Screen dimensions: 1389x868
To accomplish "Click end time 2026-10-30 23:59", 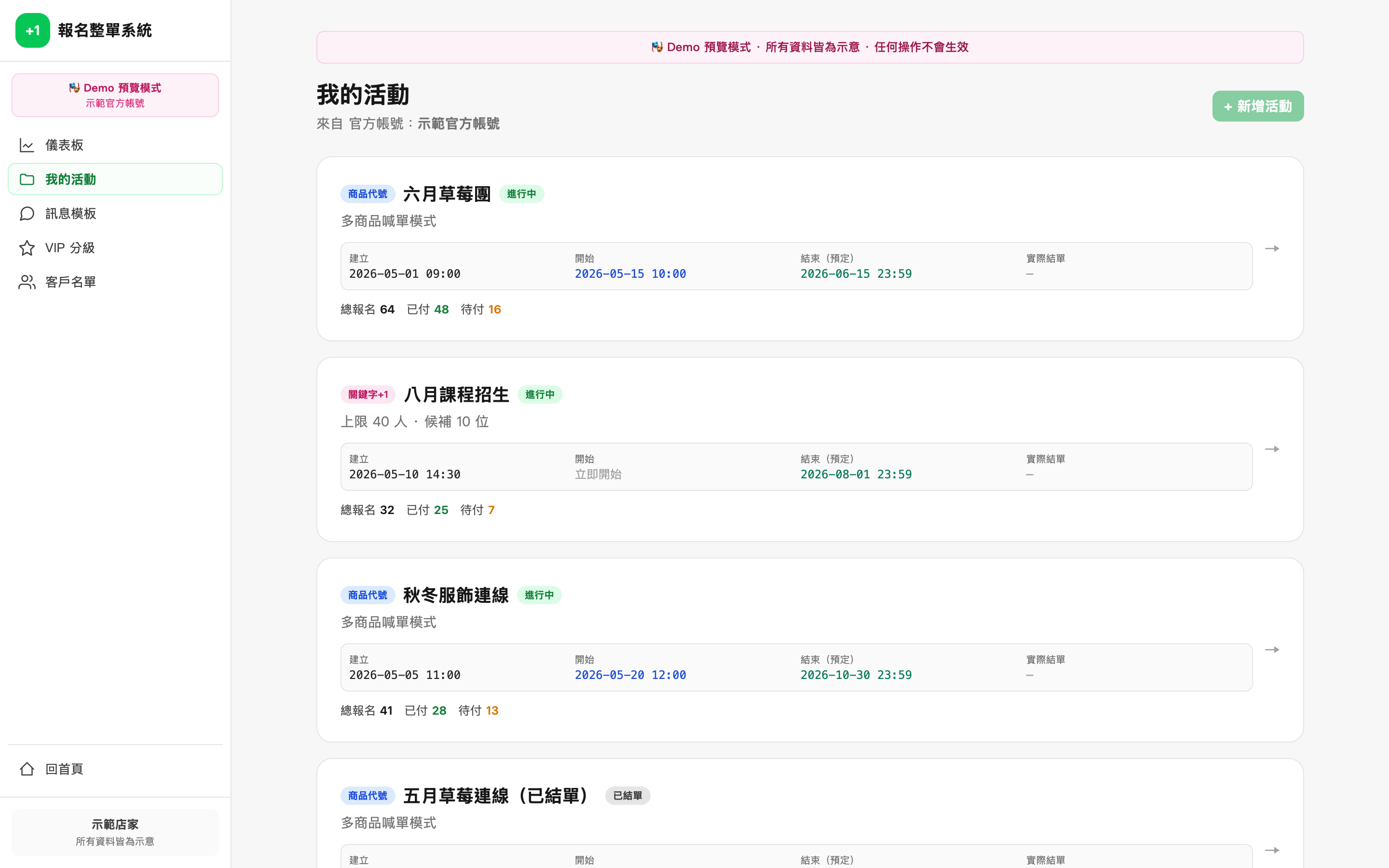I will pos(856,675).
